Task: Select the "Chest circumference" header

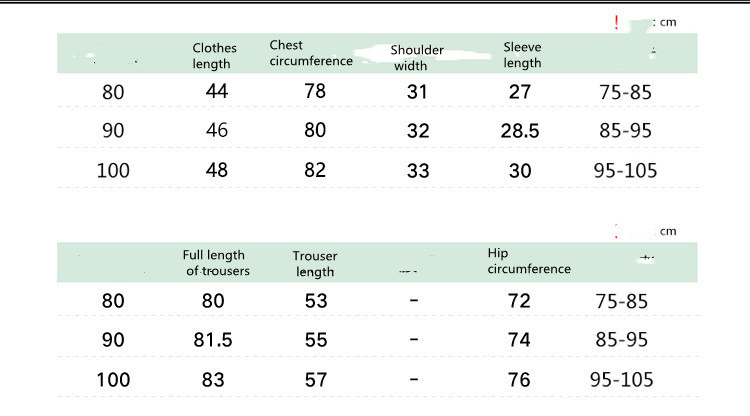Action: click(311, 53)
